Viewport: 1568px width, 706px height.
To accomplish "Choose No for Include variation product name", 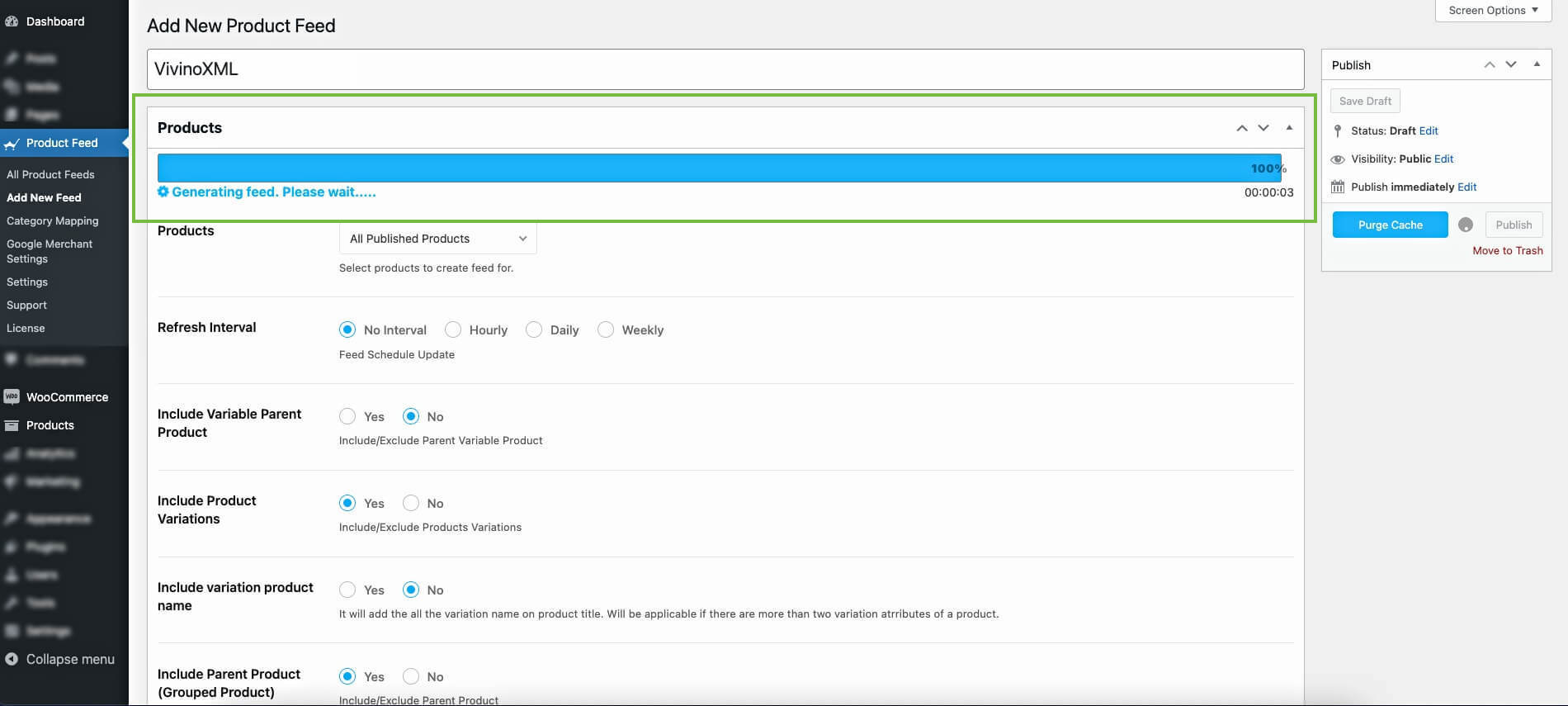I will pyautogui.click(x=411, y=590).
